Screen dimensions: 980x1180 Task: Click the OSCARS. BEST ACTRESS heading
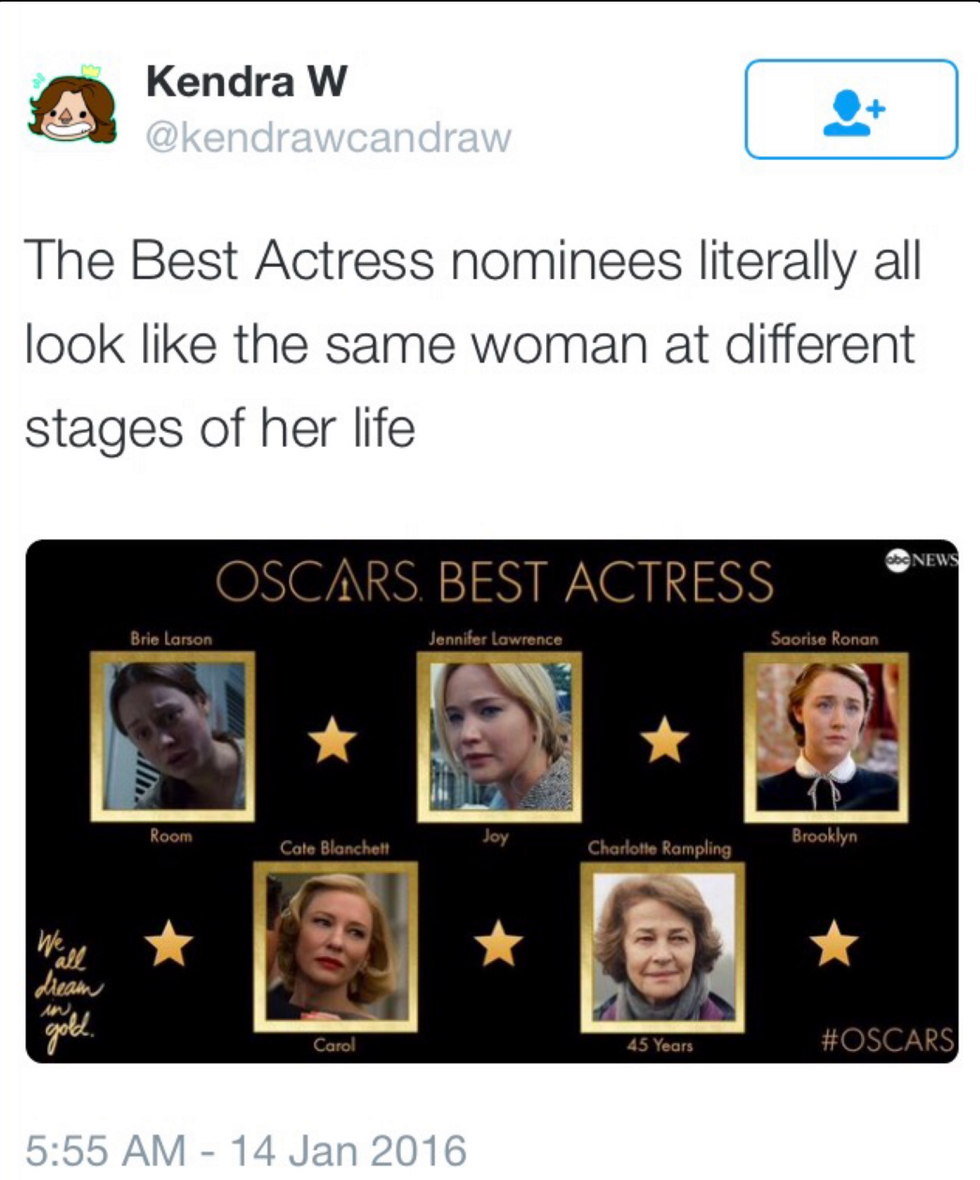tap(494, 582)
